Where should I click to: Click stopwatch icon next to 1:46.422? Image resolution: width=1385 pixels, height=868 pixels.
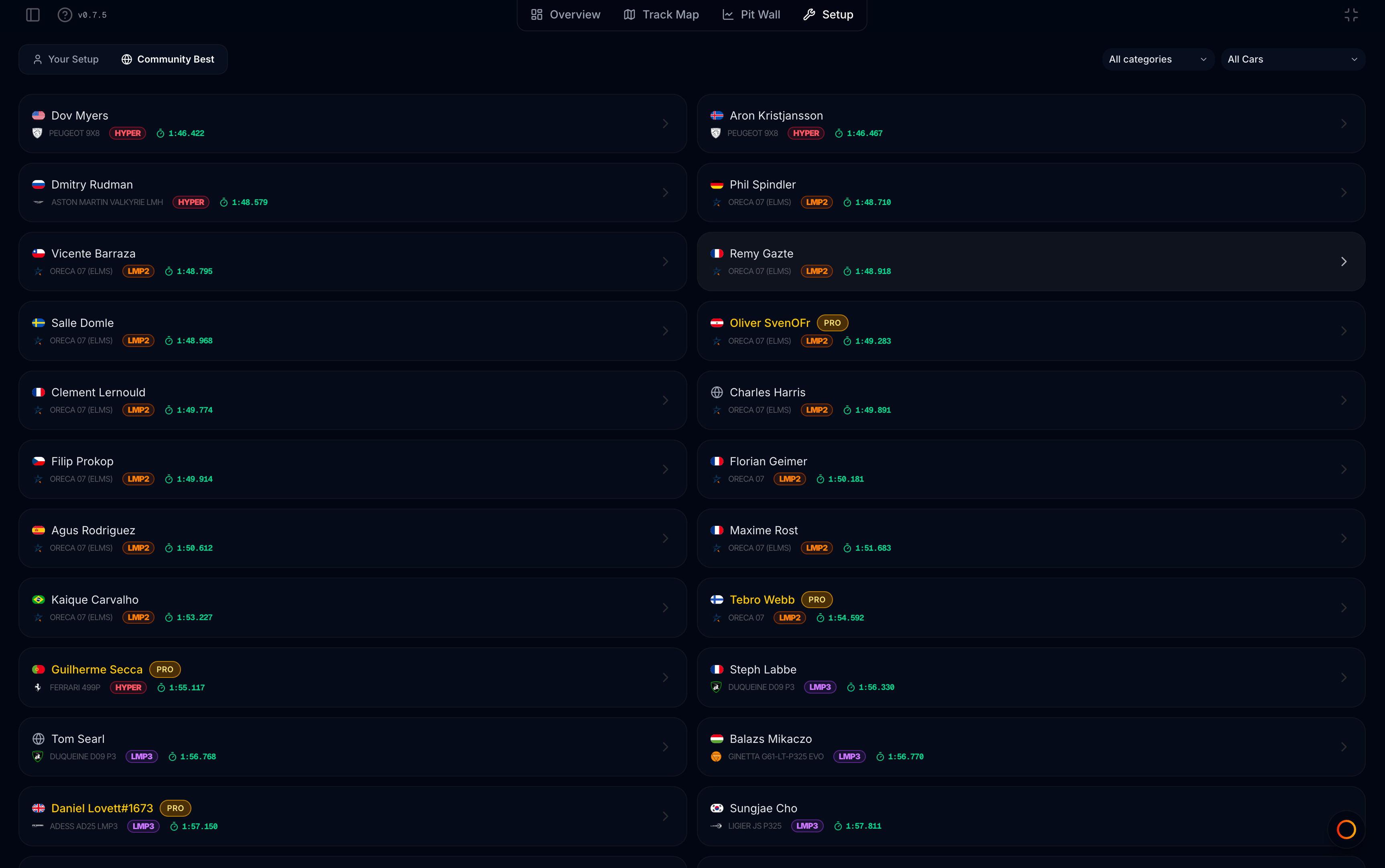[161, 133]
